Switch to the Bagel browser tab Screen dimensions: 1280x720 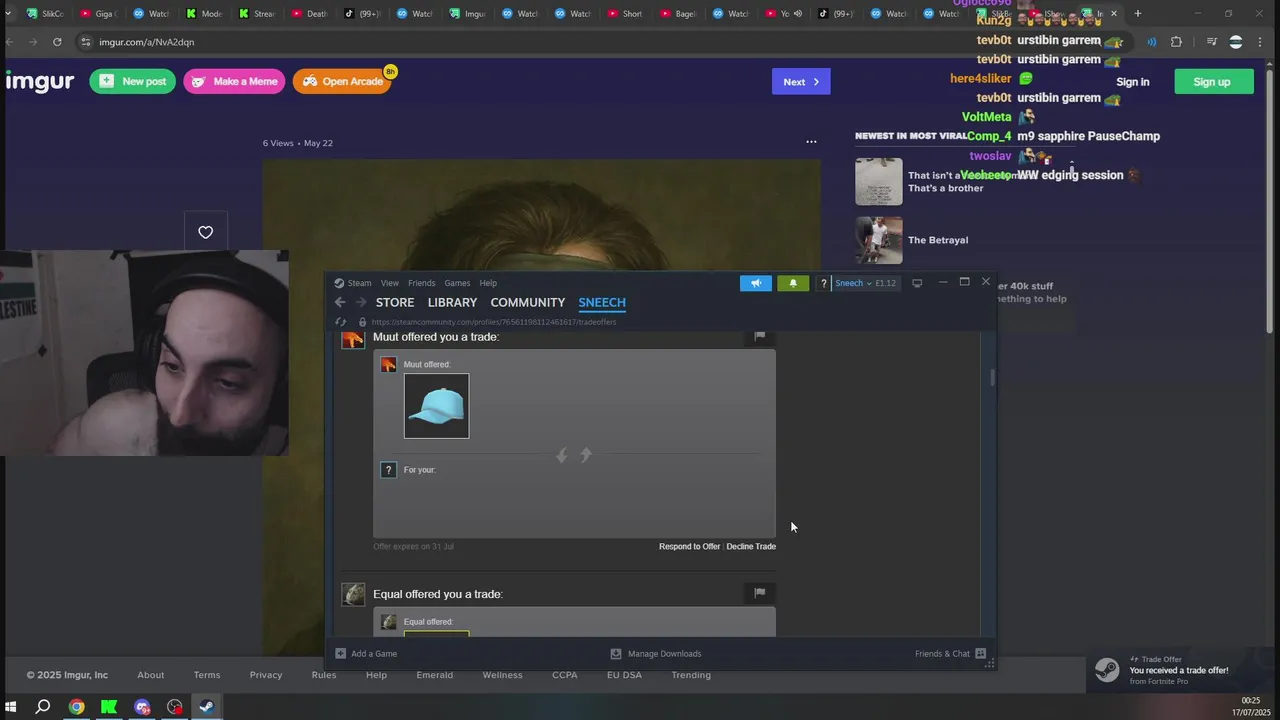click(678, 14)
